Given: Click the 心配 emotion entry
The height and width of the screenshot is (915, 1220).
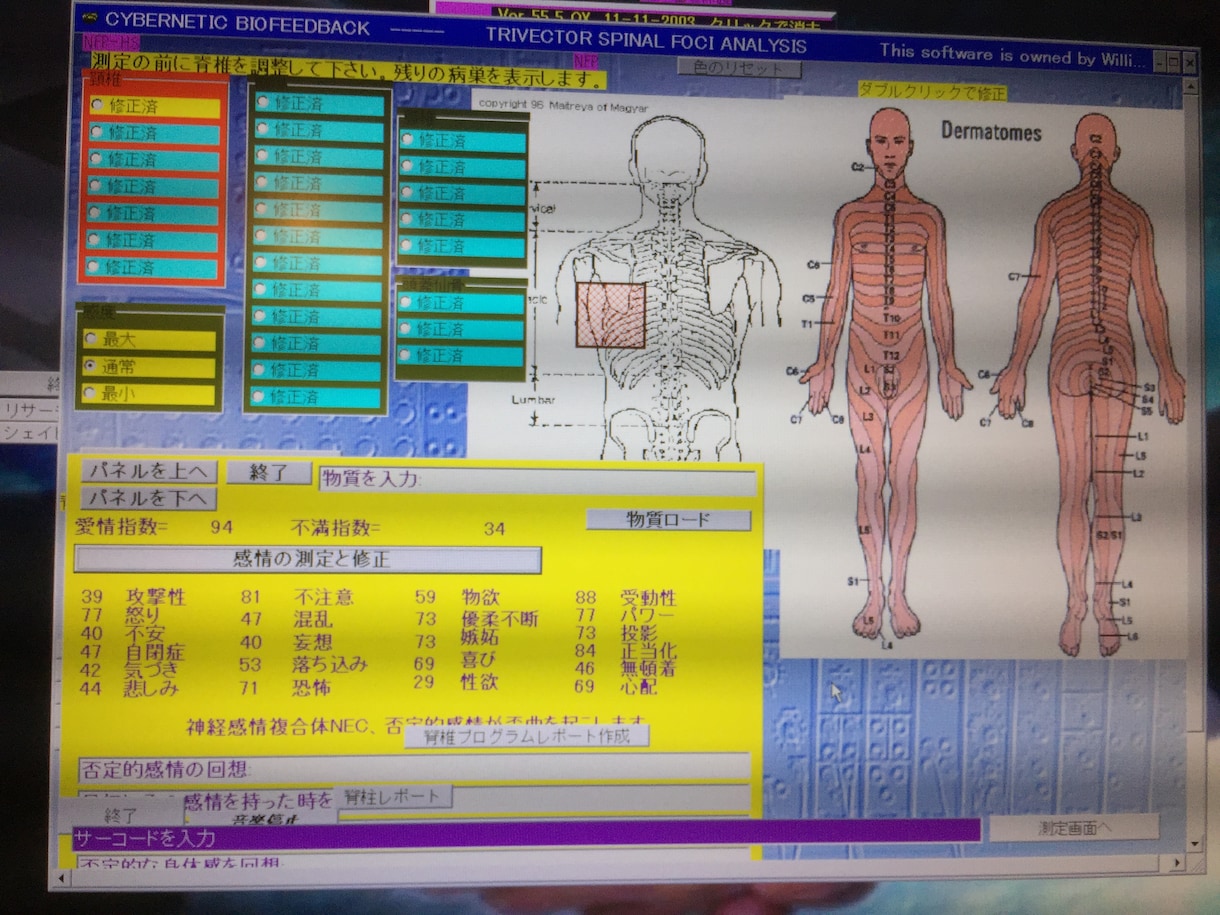Looking at the screenshot, I should coord(637,687).
